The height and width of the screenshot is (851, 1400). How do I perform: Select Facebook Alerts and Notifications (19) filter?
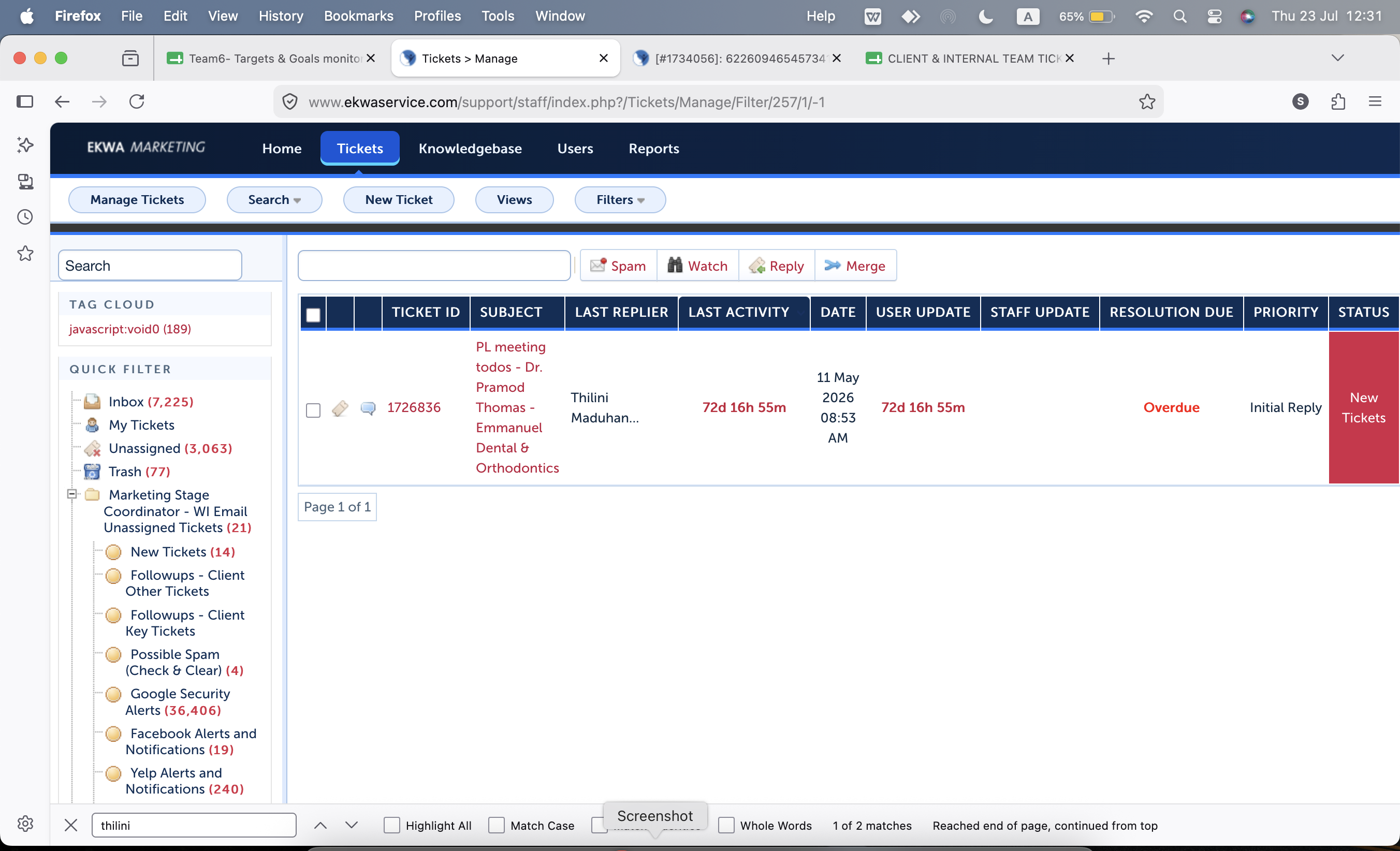pyautogui.click(x=191, y=741)
